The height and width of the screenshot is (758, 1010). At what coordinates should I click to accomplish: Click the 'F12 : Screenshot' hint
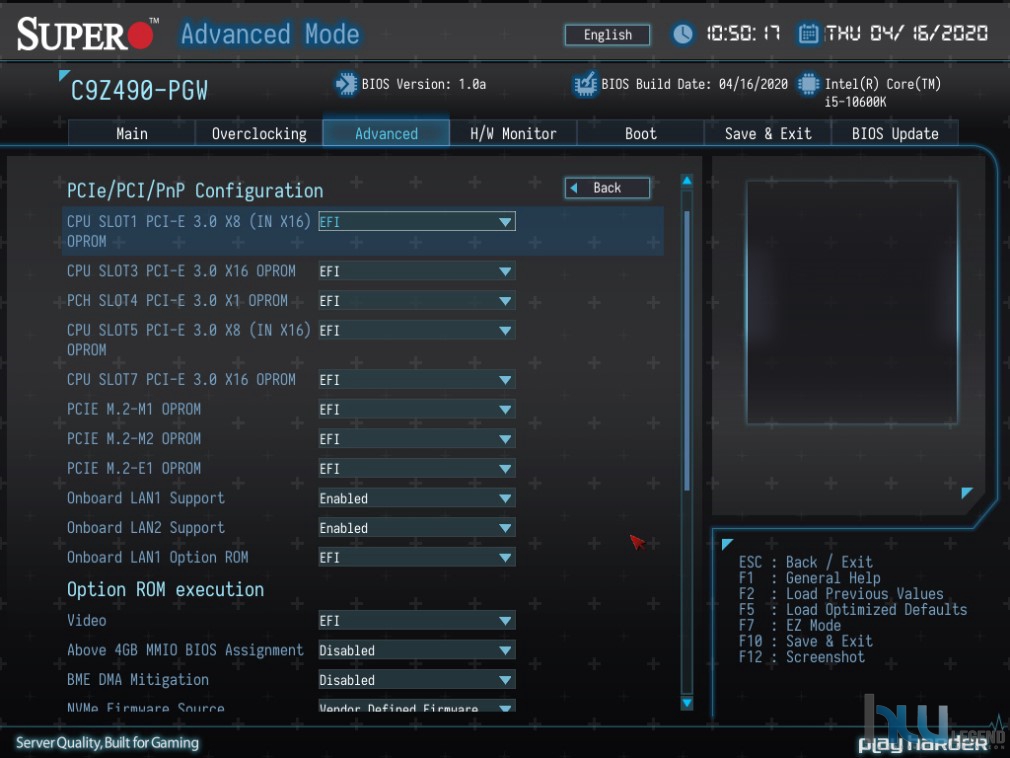pyautogui.click(x=802, y=657)
